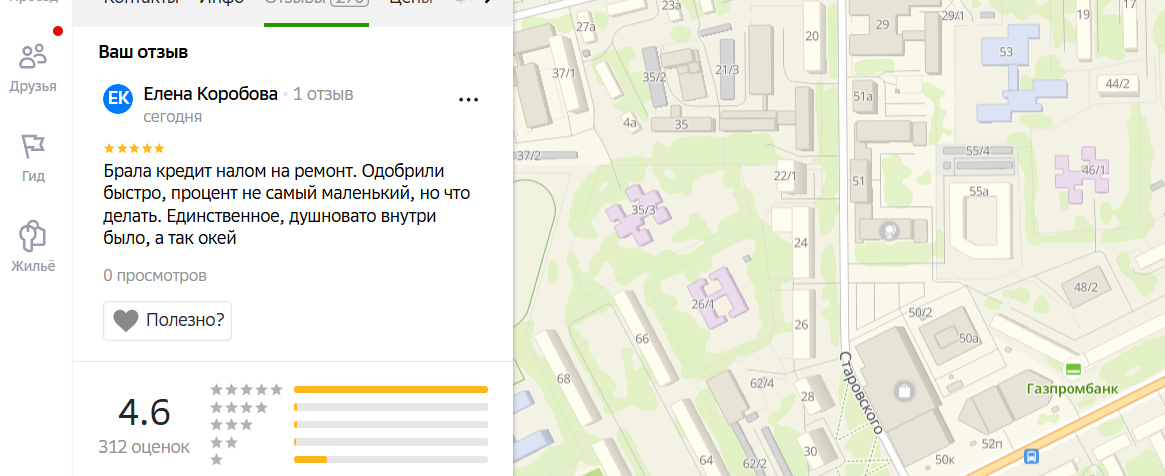This screenshot has height=476, width=1165.
Task: Click the Газпромбанк map marker icon
Action: [1073, 369]
